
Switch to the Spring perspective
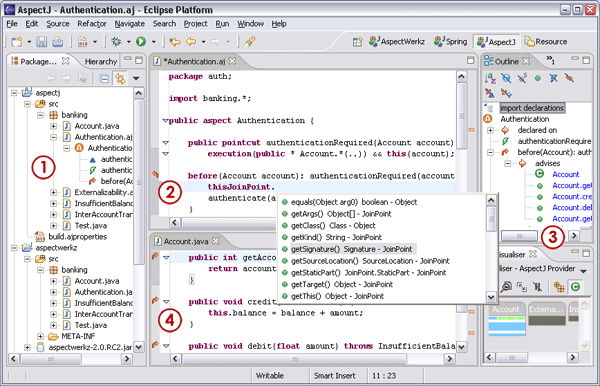pos(450,41)
